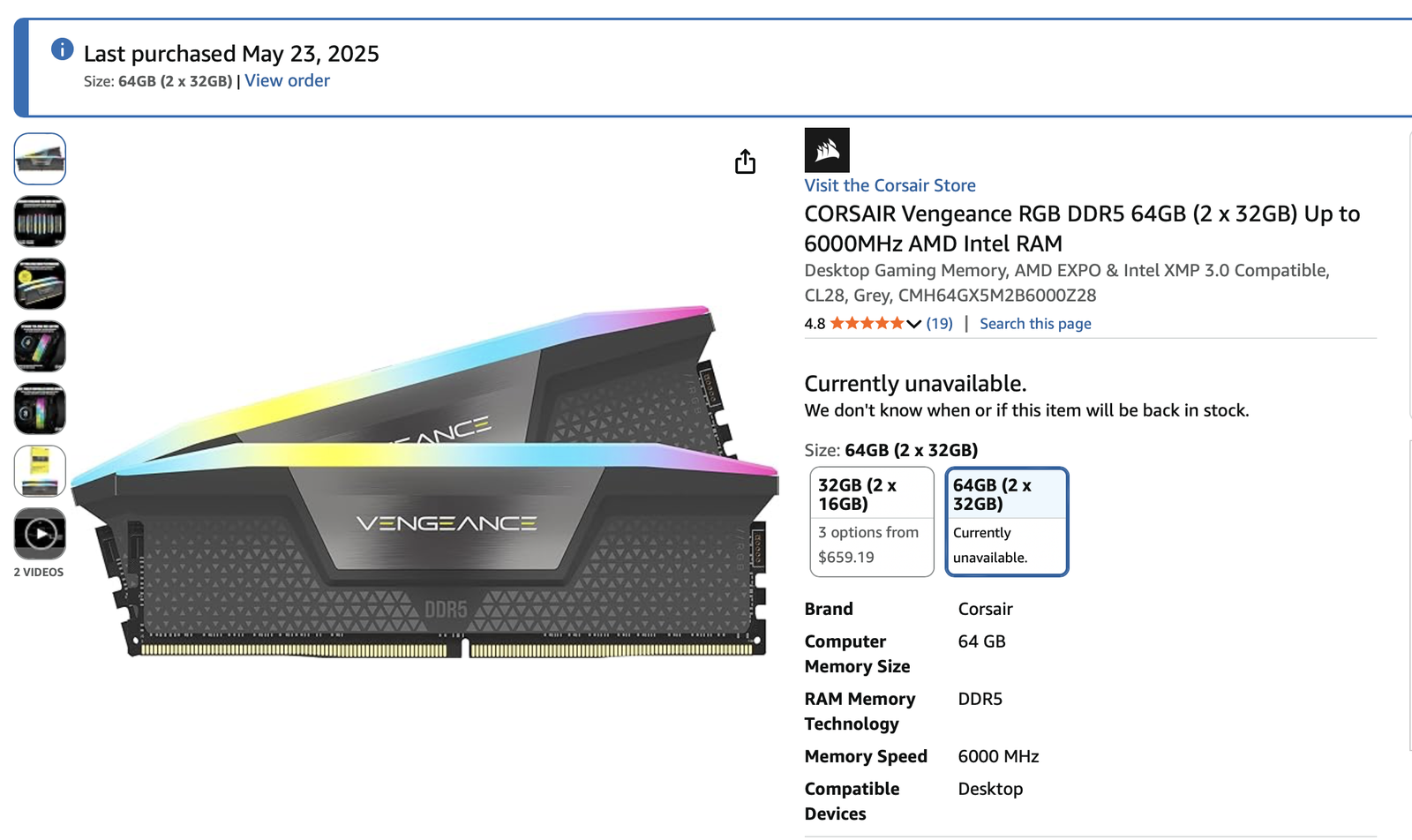Click the 3 options from $659.19 text

[x=868, y=544]
